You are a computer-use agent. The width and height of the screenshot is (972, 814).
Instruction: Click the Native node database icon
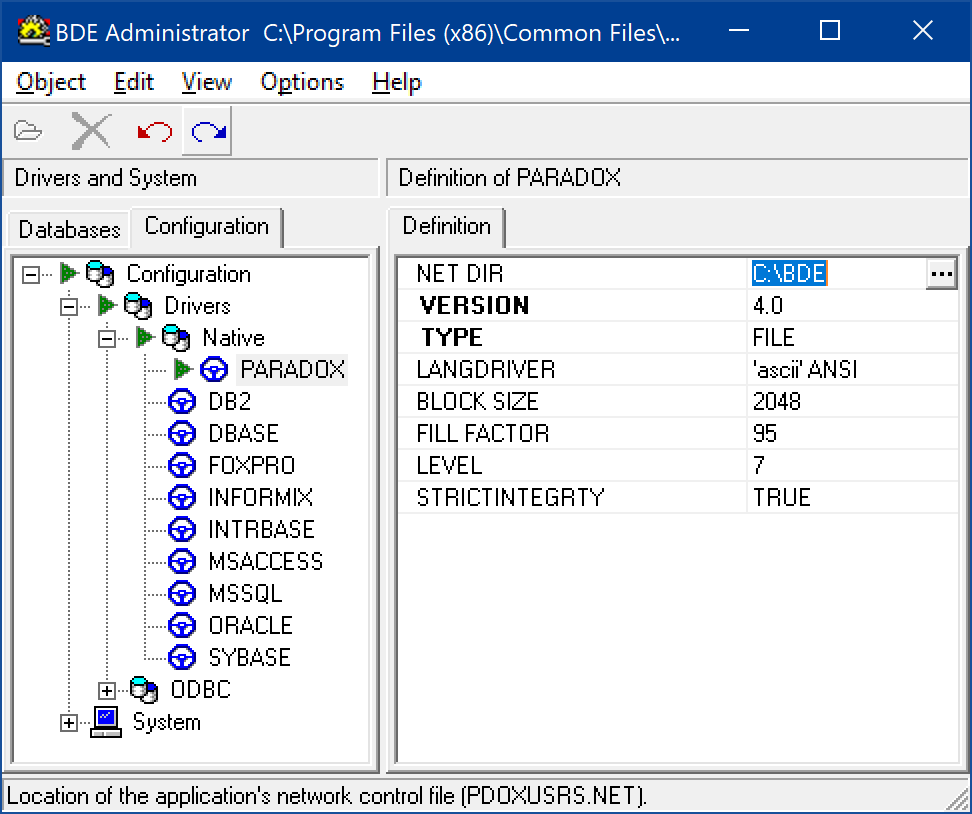pos(176,337)
